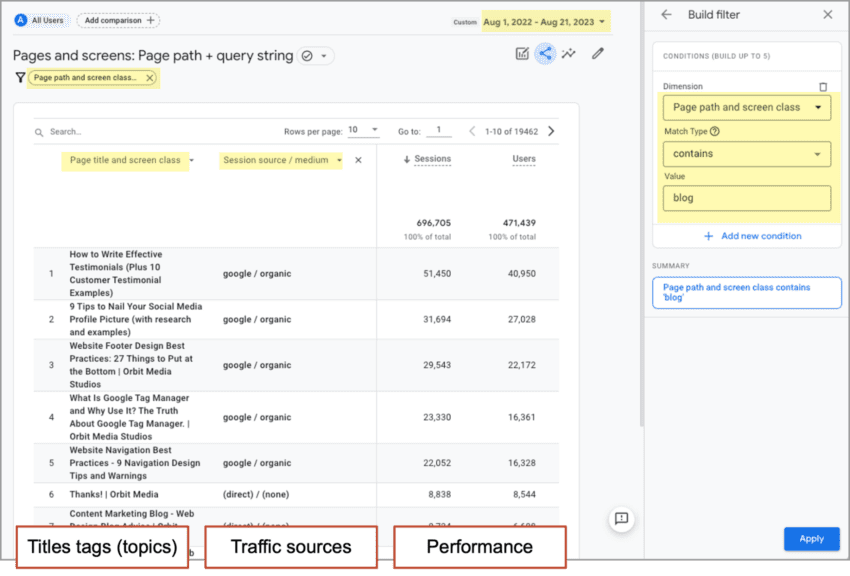Click the share report icon
Viewport: 850px width, 576px height.
click(x=545, y=54)
